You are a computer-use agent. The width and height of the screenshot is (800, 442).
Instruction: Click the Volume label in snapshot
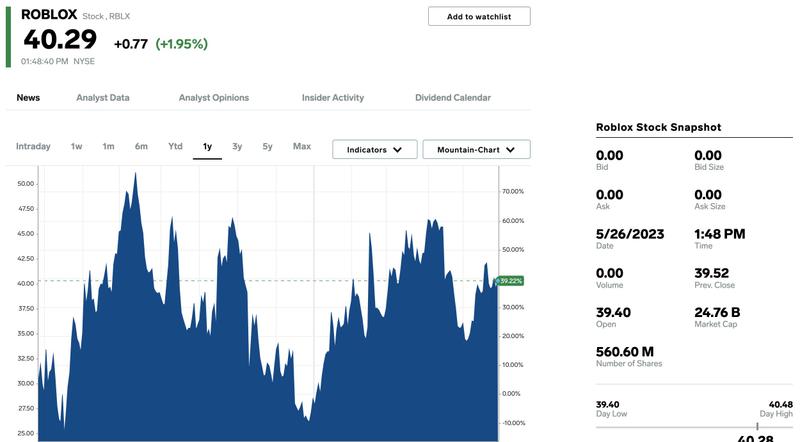[x=610, y=285]
